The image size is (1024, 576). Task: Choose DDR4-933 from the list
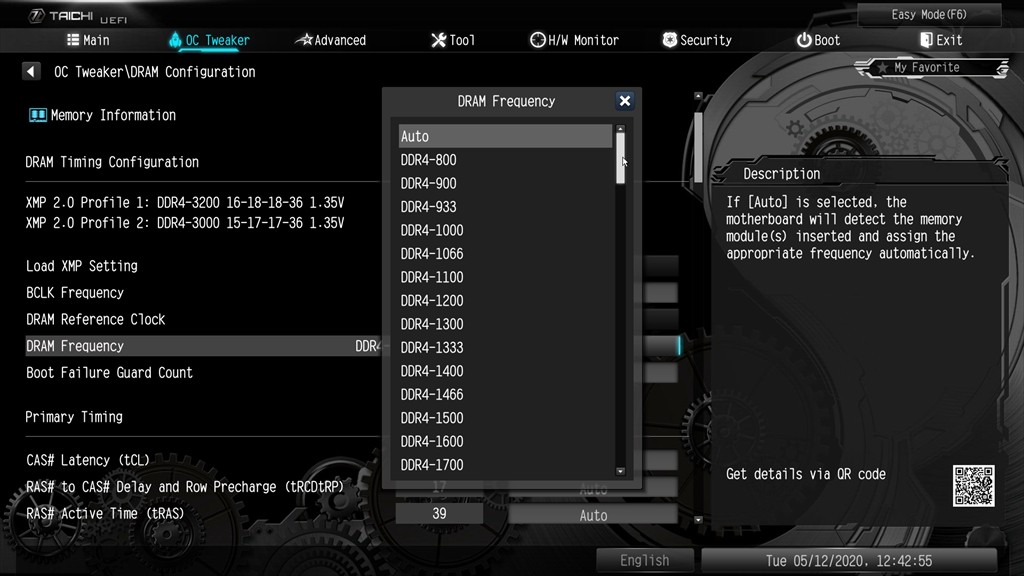[505, 207]
